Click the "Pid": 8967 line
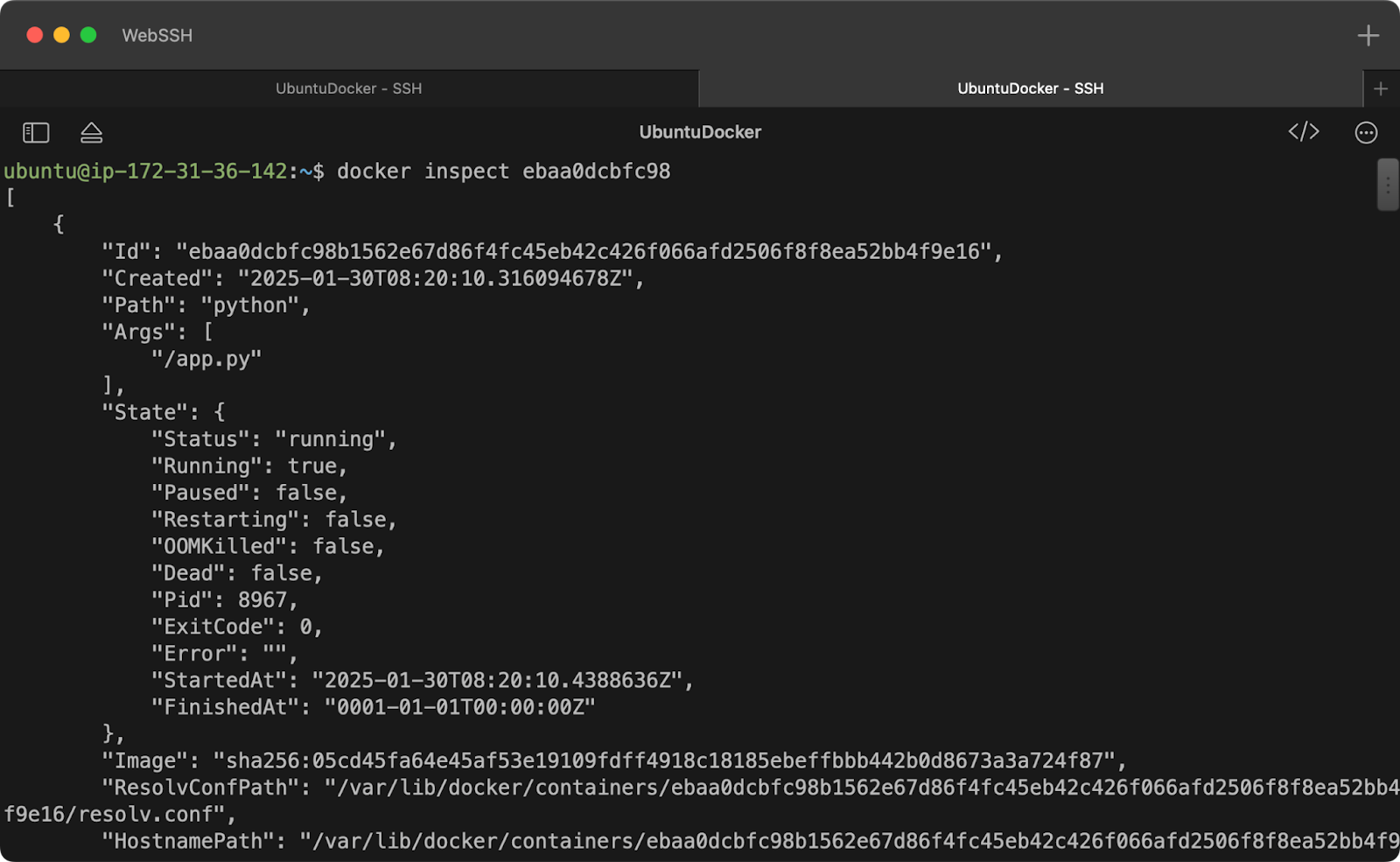 (x=225, y=599)
